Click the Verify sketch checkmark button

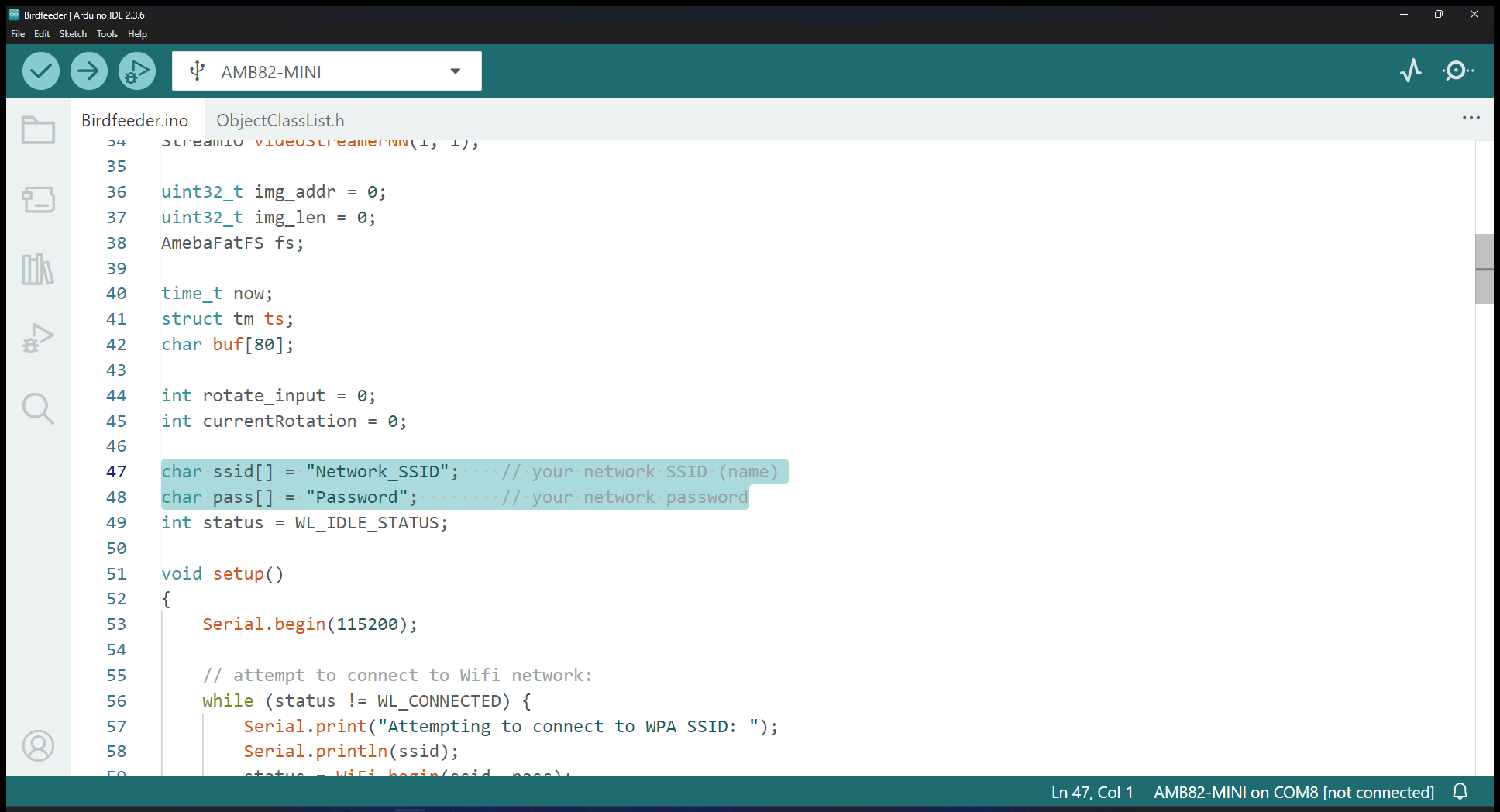(40, 71)
